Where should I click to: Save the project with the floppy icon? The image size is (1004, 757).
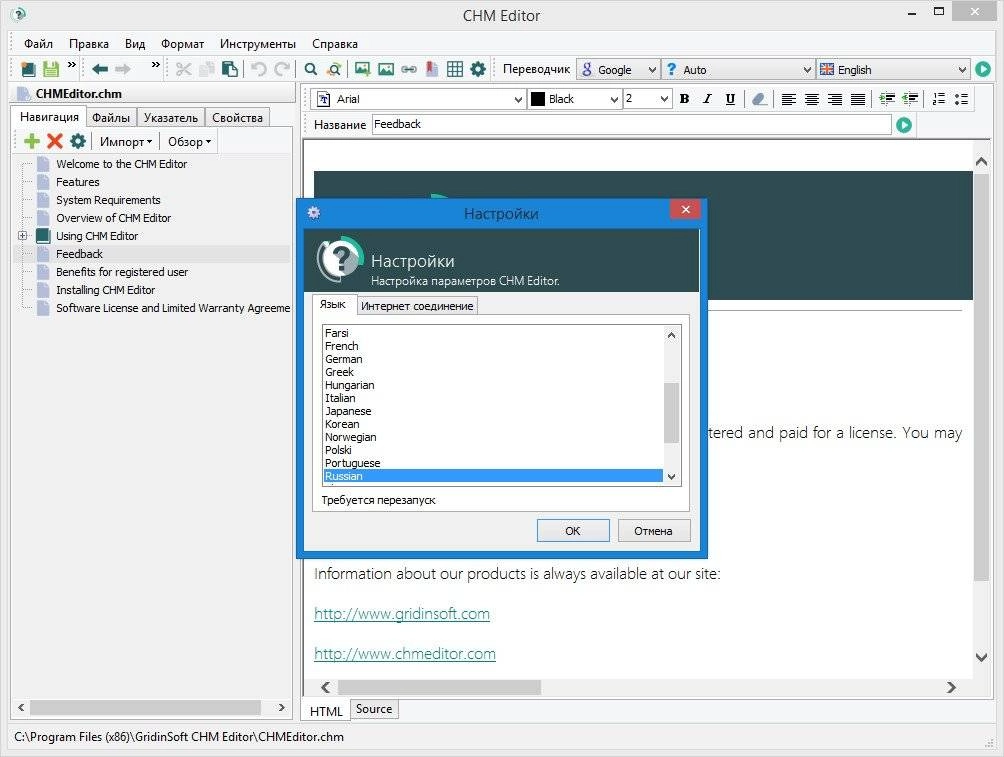pyautogui.click(x=51, y=69)
